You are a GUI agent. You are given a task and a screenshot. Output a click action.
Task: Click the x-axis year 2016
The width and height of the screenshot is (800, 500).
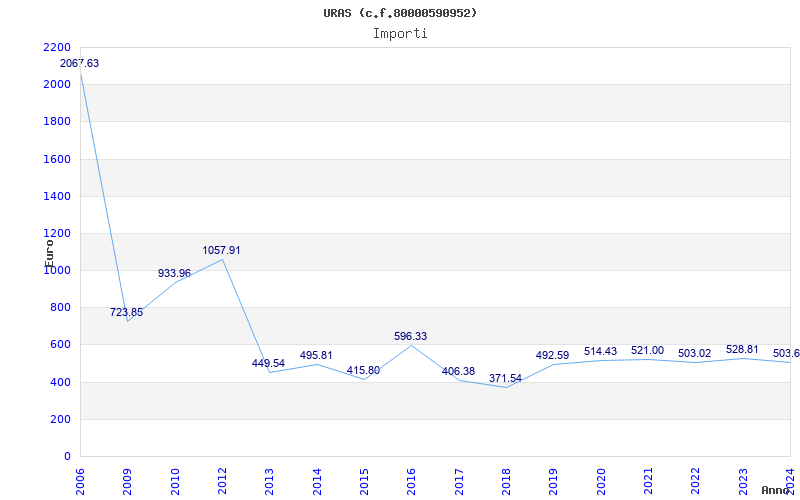point(412,482)
